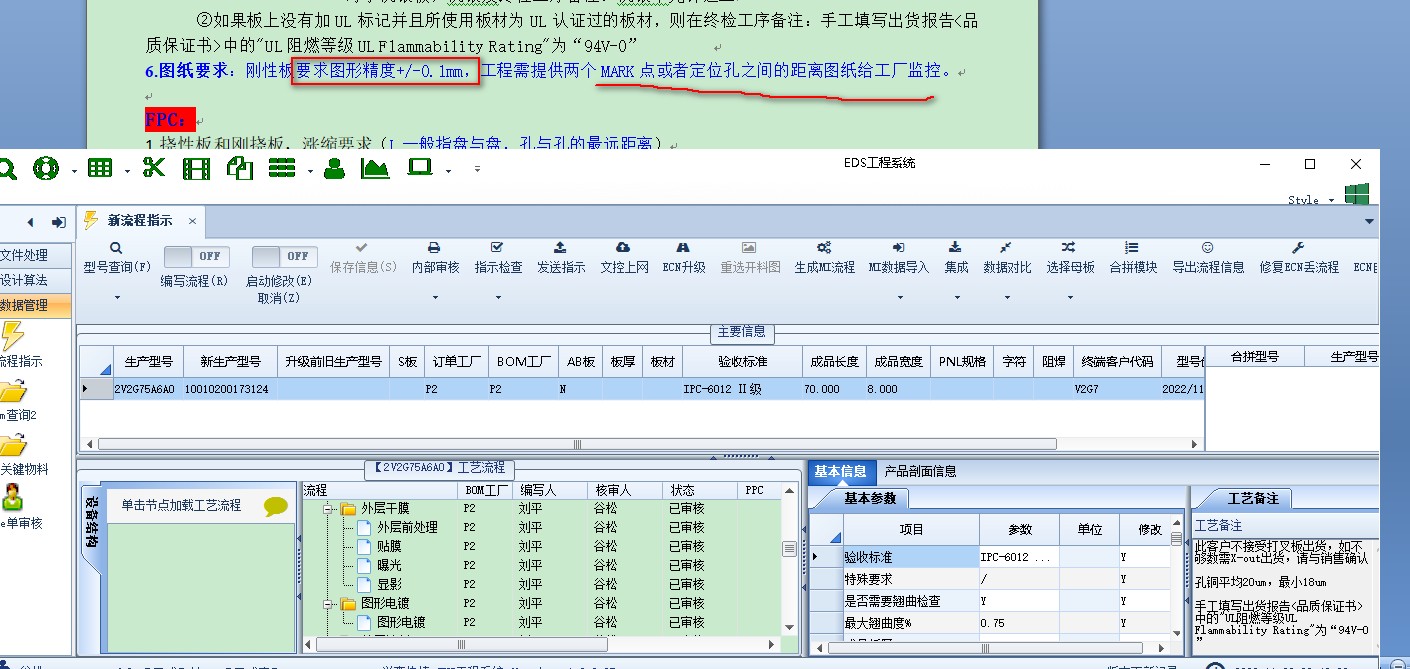This screenshot has width=1410, height=669.
Task: Click the green rows list icon
Action: (282, 168)
